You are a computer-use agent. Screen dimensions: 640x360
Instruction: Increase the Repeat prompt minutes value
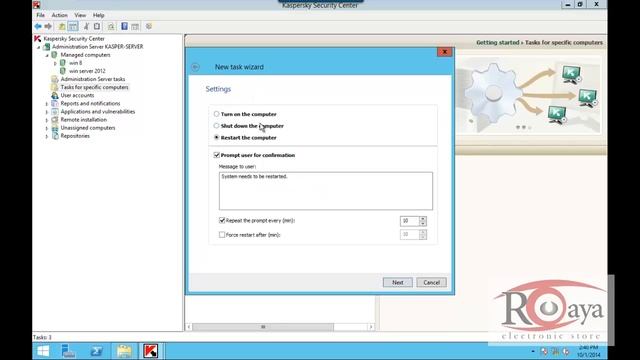(x=423, y=218)
